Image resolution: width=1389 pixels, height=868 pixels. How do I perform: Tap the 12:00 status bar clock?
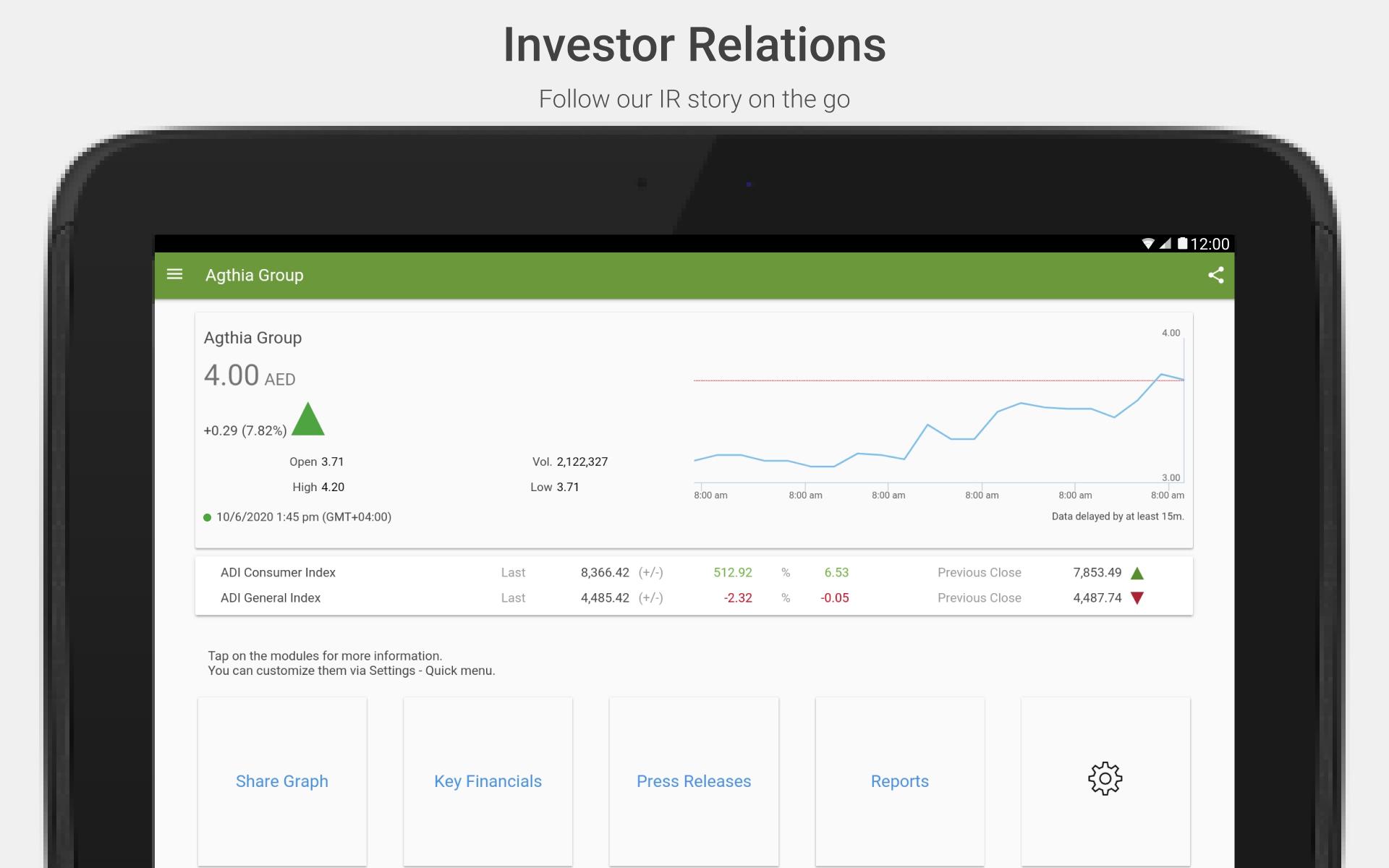click(1210, 244)
